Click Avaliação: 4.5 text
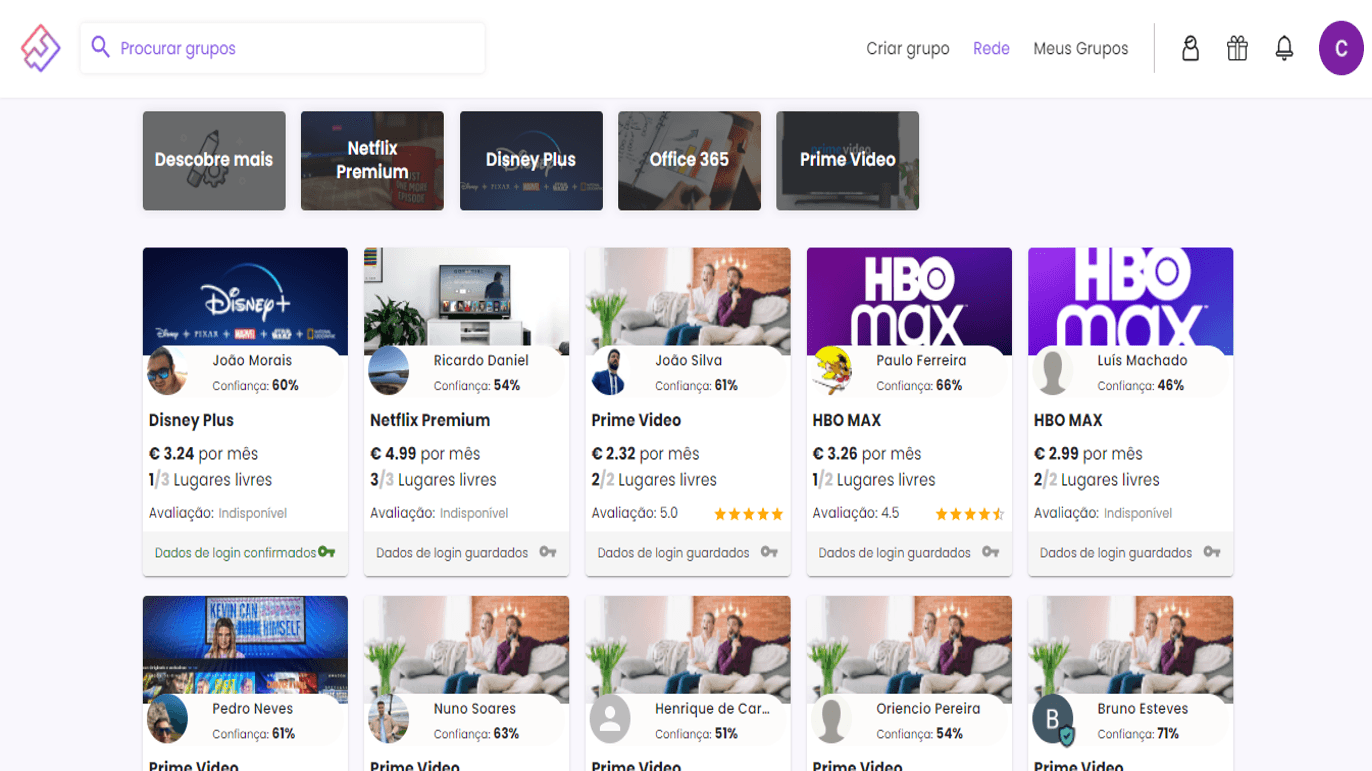1372x771 pixels. coord(856,513)
